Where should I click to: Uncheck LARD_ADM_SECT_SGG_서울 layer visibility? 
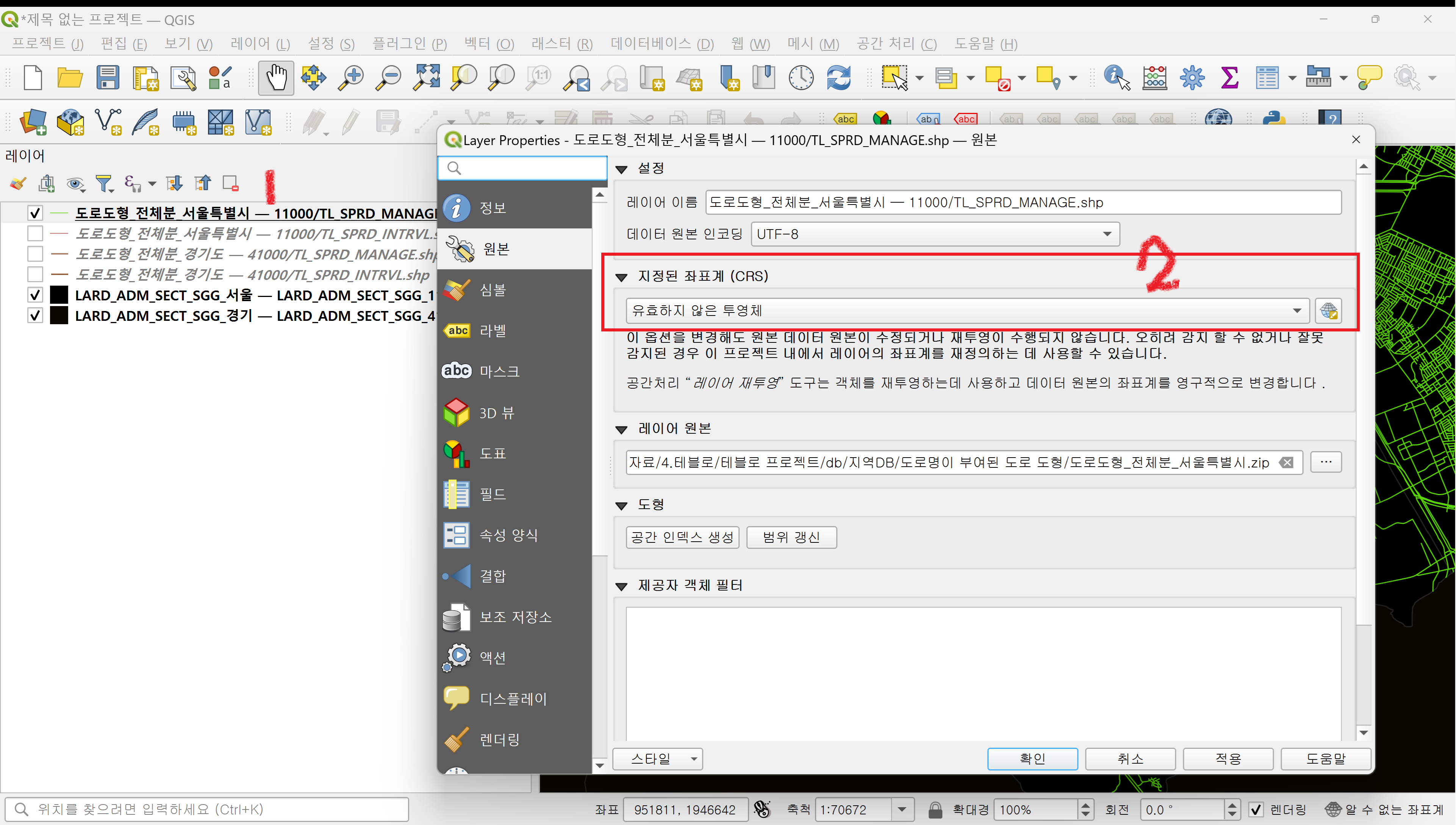(x=35, y=295)
